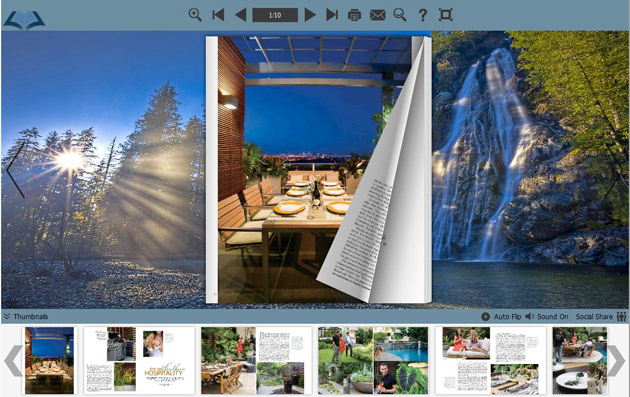
Task: Open the search magnifier tool
Action: tap(400, 15)
